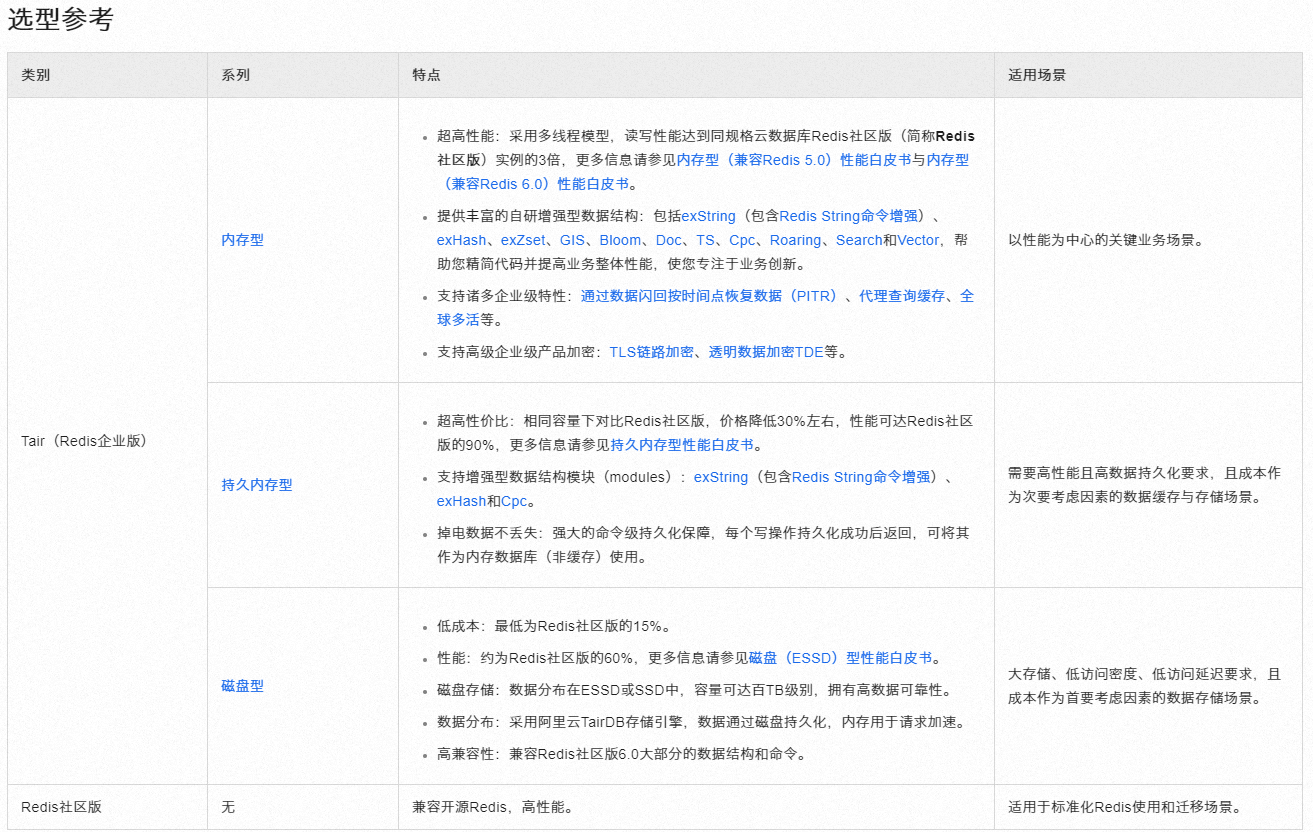Open 内存型（兼容Redis 5.0）性能白皮书 link
1313x832 pixels.
tap(793, 159)
